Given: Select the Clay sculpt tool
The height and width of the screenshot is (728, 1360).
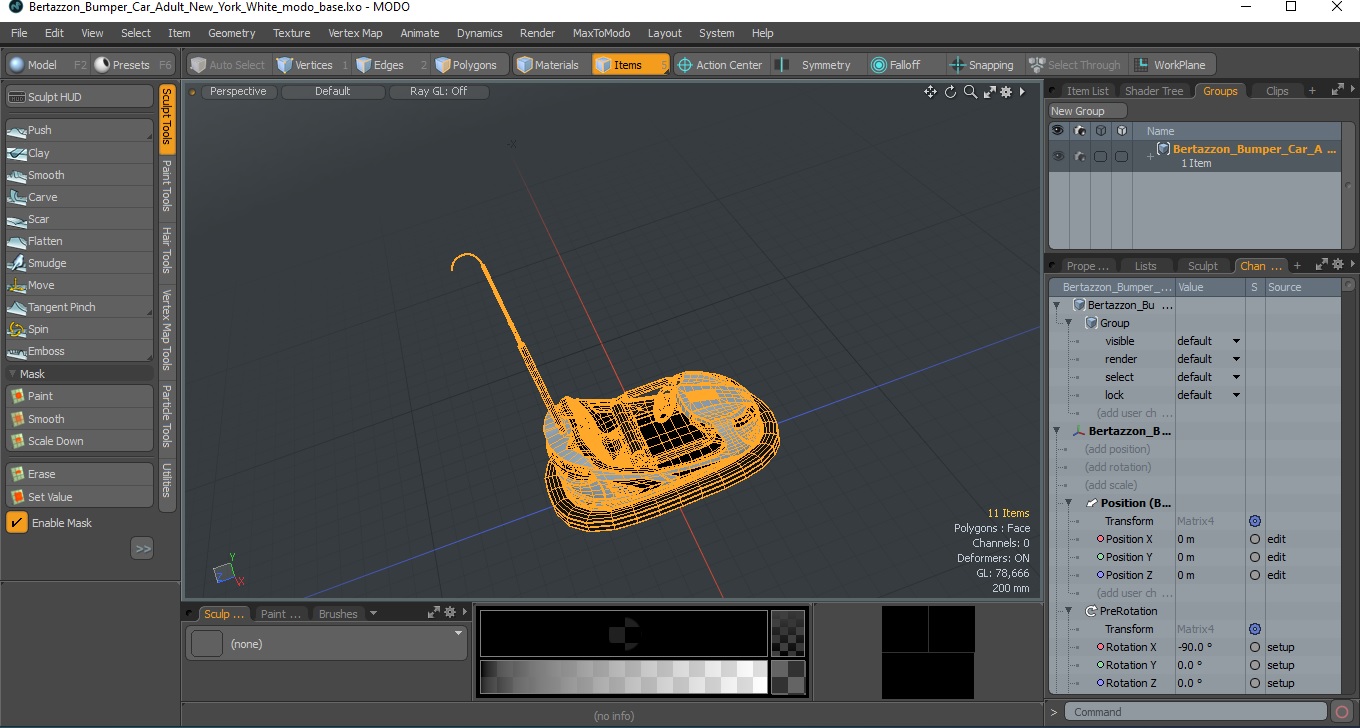Looking at the screenshot, I should coord(80,153).
